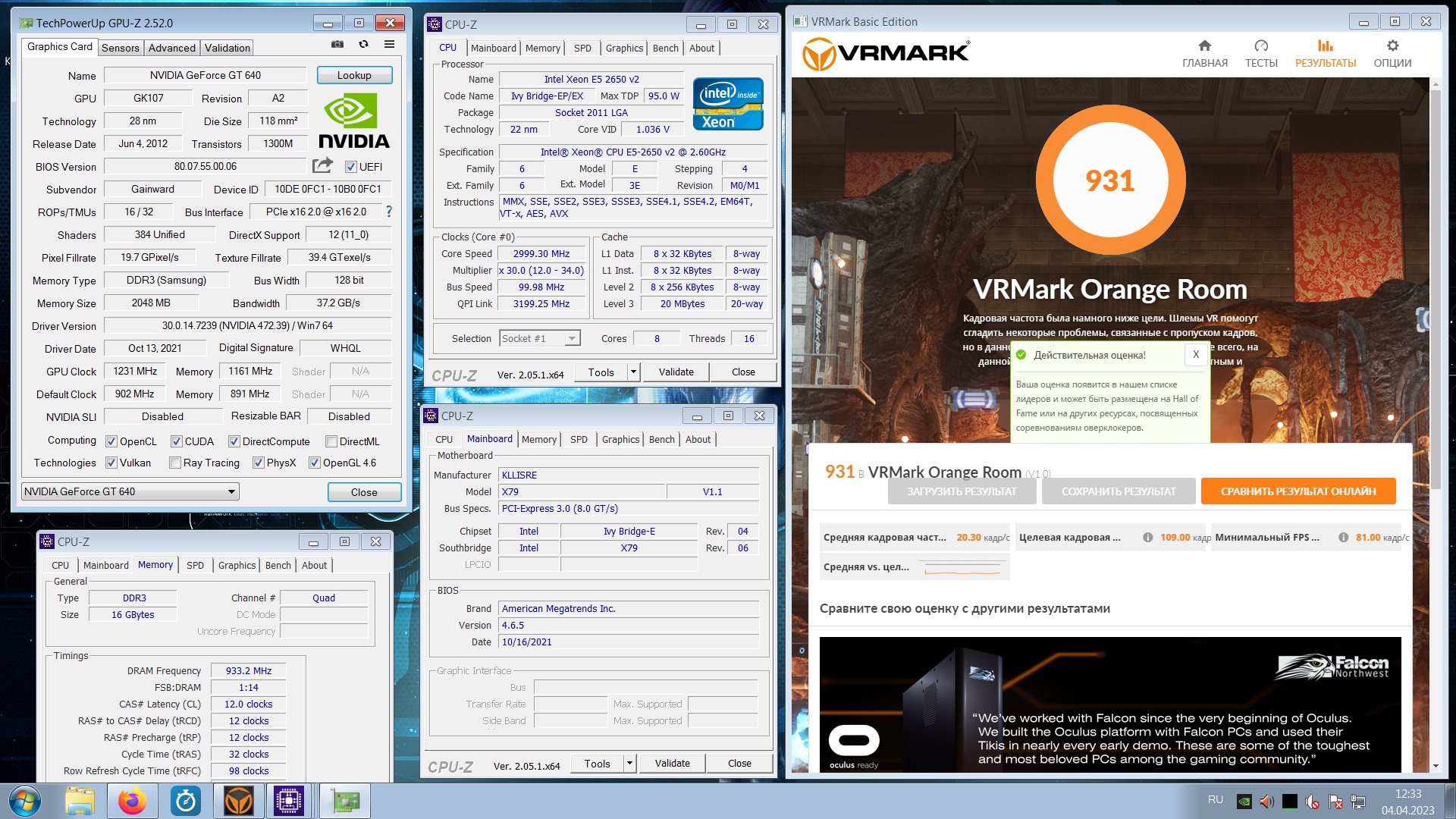This screenshot has width=1456, height=819.
Task: Toggle Ray Tracing checkbox
Action: coord(175,463)
